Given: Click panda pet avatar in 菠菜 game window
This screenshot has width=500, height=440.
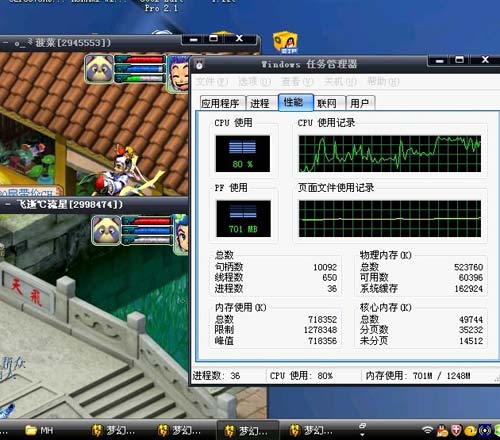Looking at the screenshot, I should click(99, 69).
